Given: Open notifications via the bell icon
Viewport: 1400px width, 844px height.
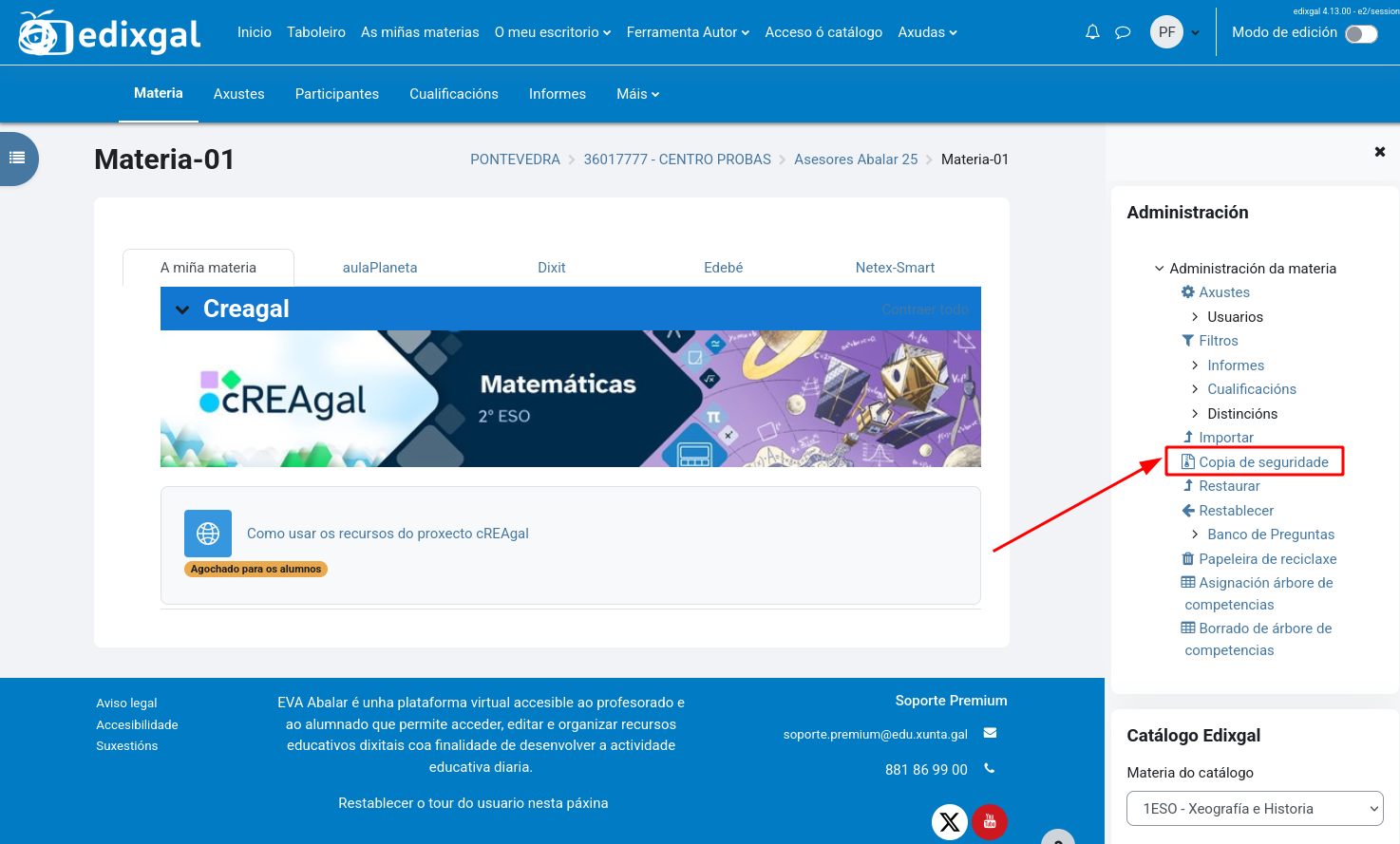Looking at the screenshot, I should 1092,31.
